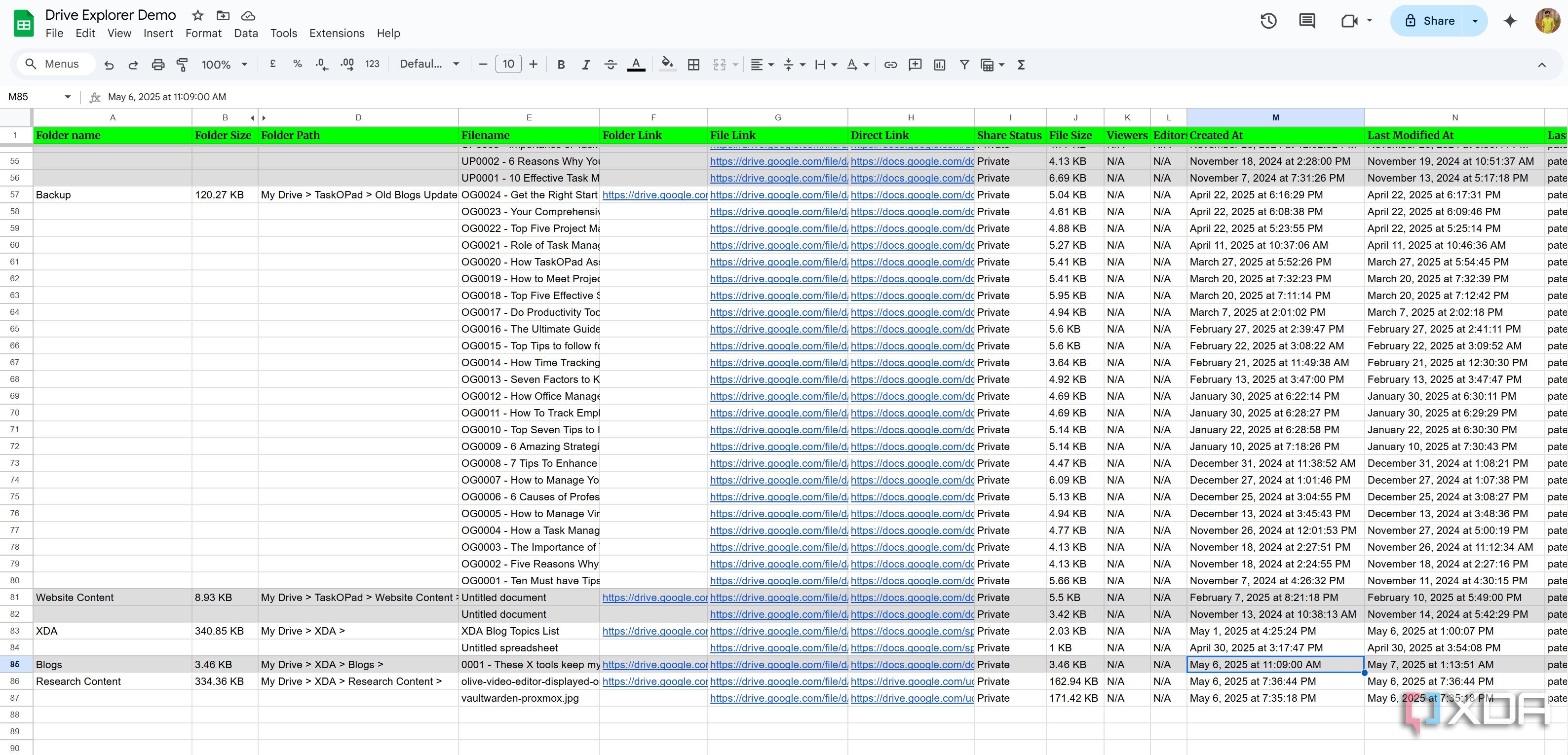Open text wrapping dropdown
This screenshot has width=1568, height=755.
[x=826, y=65]
